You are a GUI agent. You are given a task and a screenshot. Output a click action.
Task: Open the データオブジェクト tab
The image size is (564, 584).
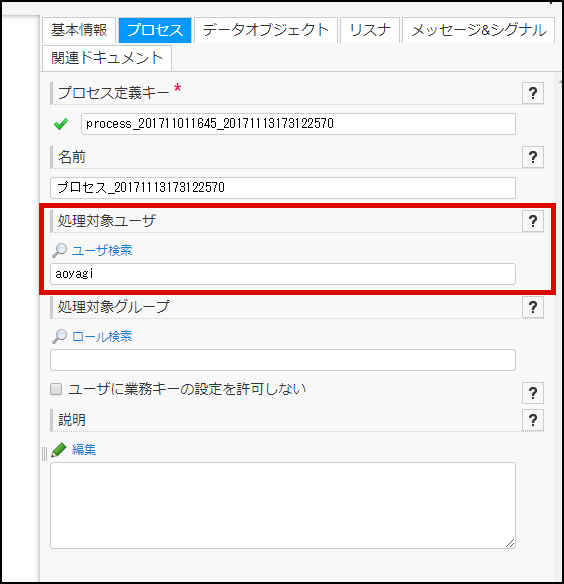pos(266,30)
